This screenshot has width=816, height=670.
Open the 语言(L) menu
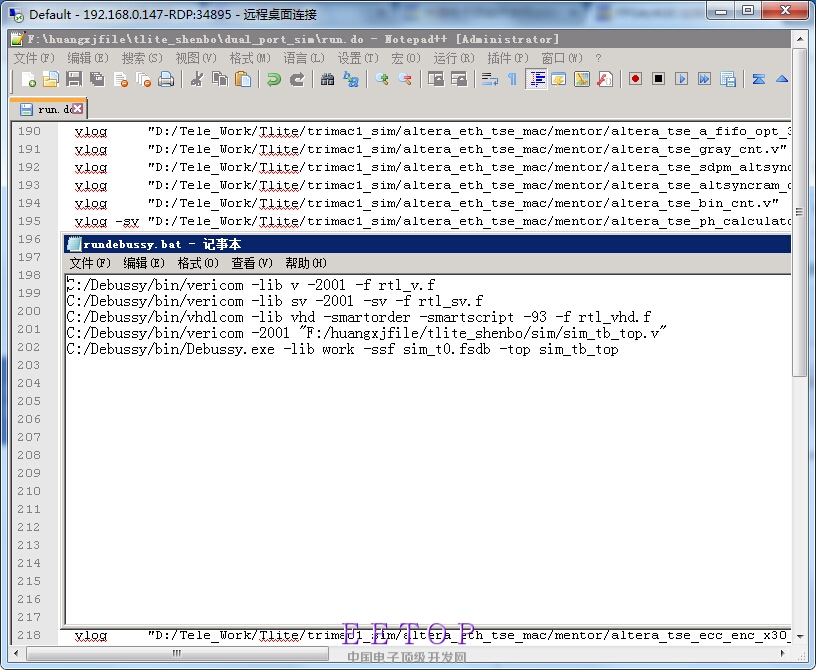303,58
